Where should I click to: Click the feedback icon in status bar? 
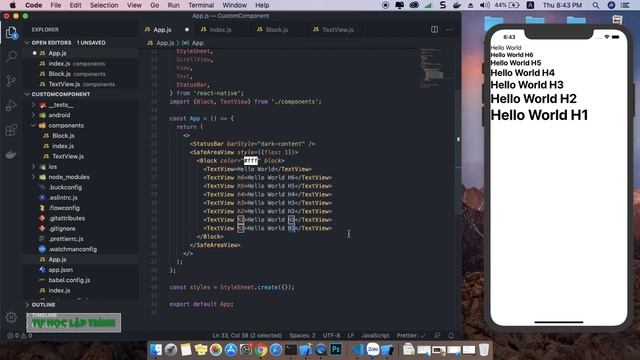(437, 336)
